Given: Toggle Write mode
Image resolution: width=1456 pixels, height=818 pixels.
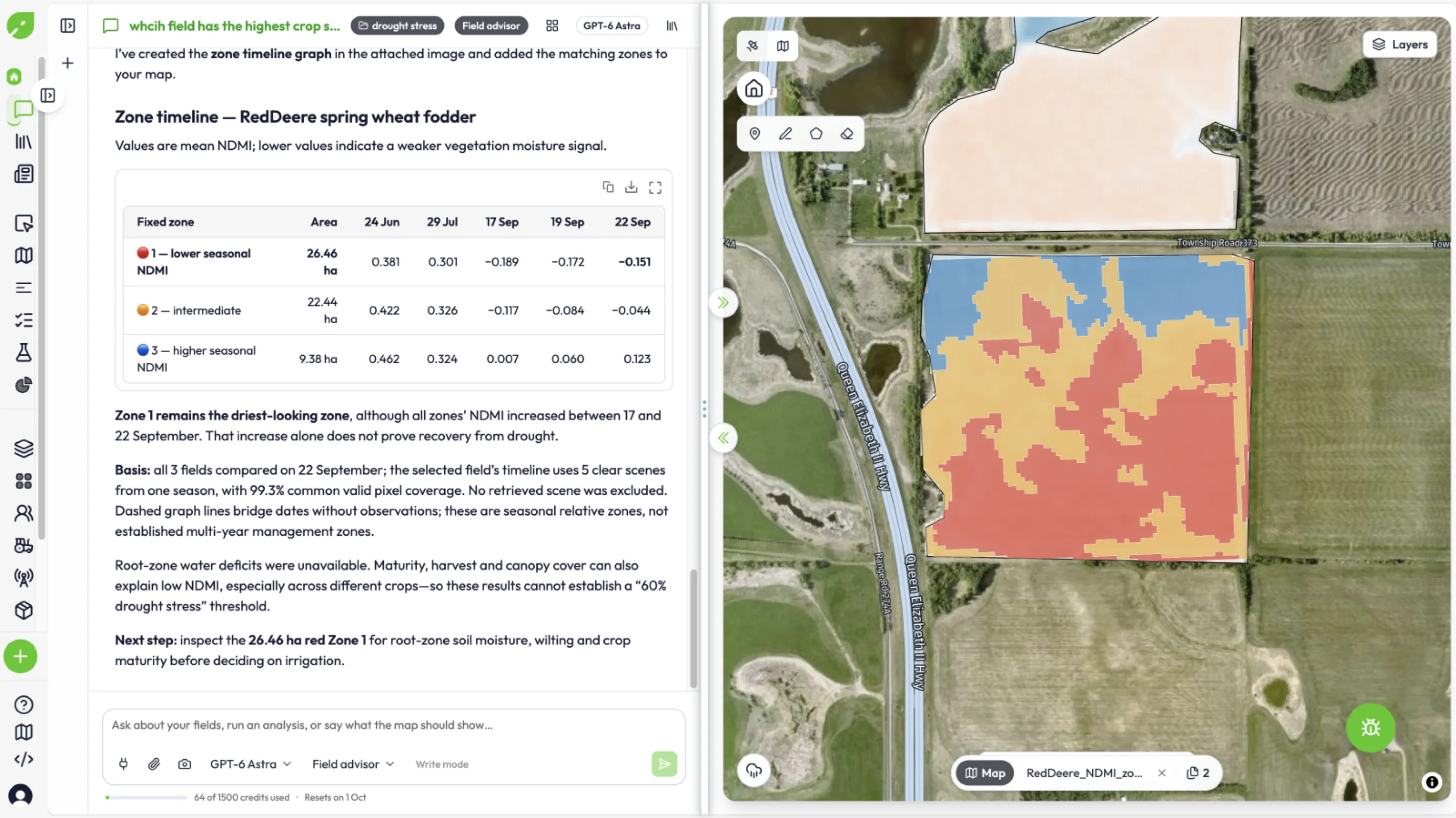Looking at the screenshot, I should [441, 764].
